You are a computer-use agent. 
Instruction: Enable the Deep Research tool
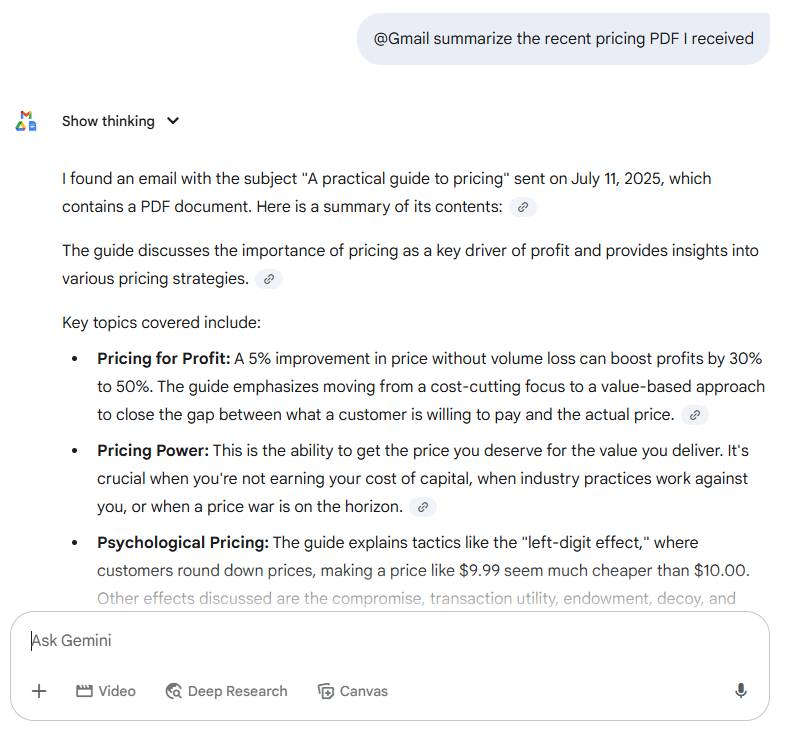226,691
